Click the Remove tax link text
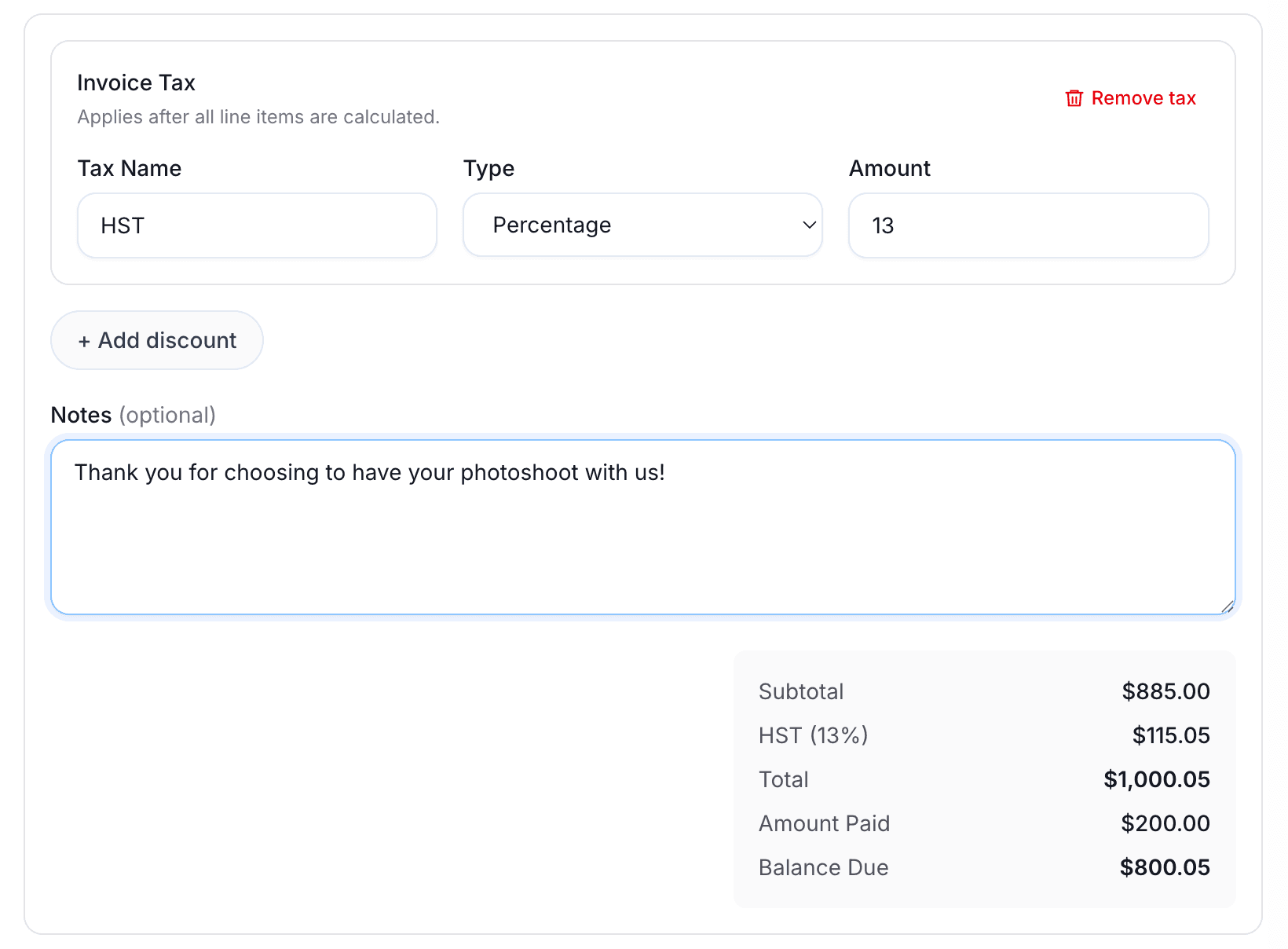Image resolution: width=1288 pixels, height=949 pixels. [1143, 98]
